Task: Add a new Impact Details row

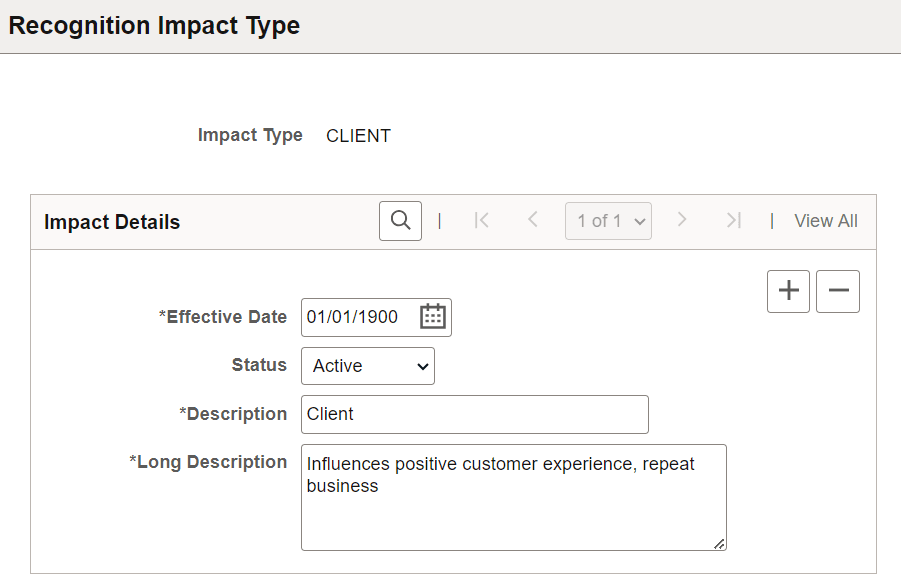Action: click(788, 291)
